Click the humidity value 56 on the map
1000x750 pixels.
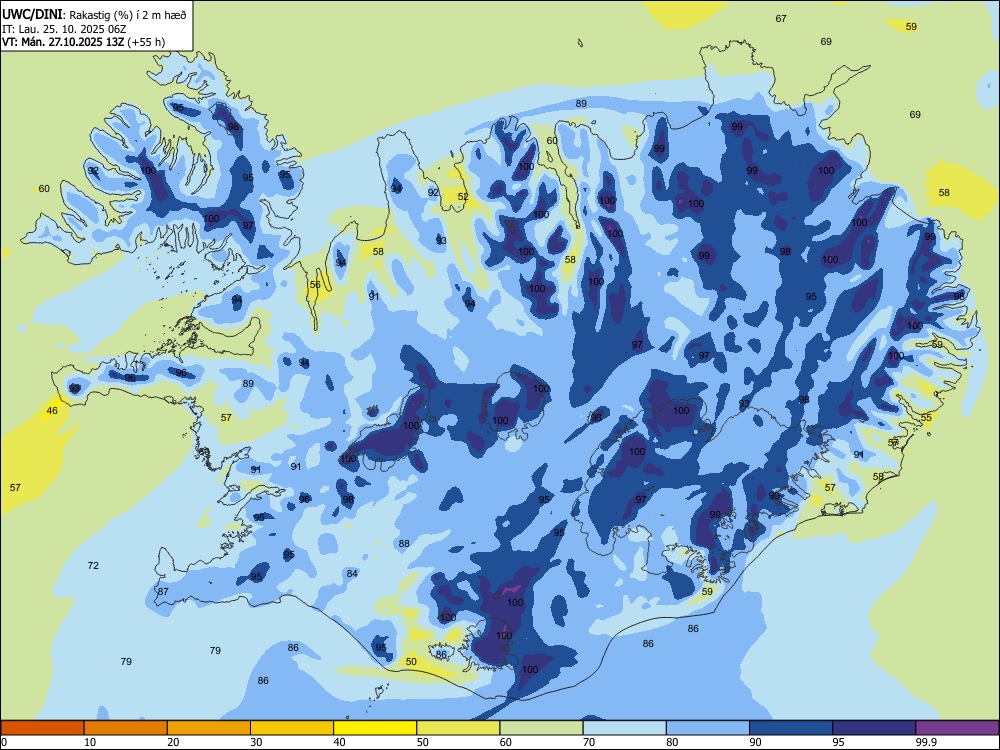tap(315, 284)
